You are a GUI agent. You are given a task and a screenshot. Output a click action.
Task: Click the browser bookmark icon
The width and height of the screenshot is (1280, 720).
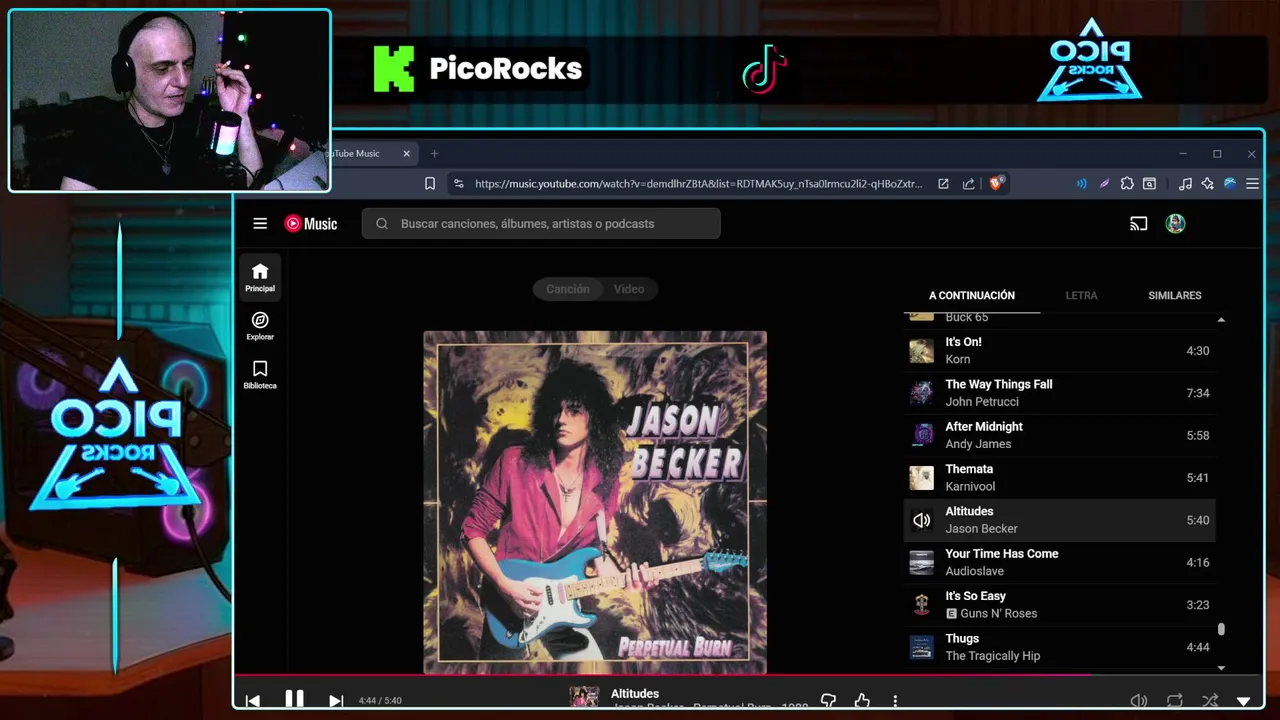click(x=430, y=184)
